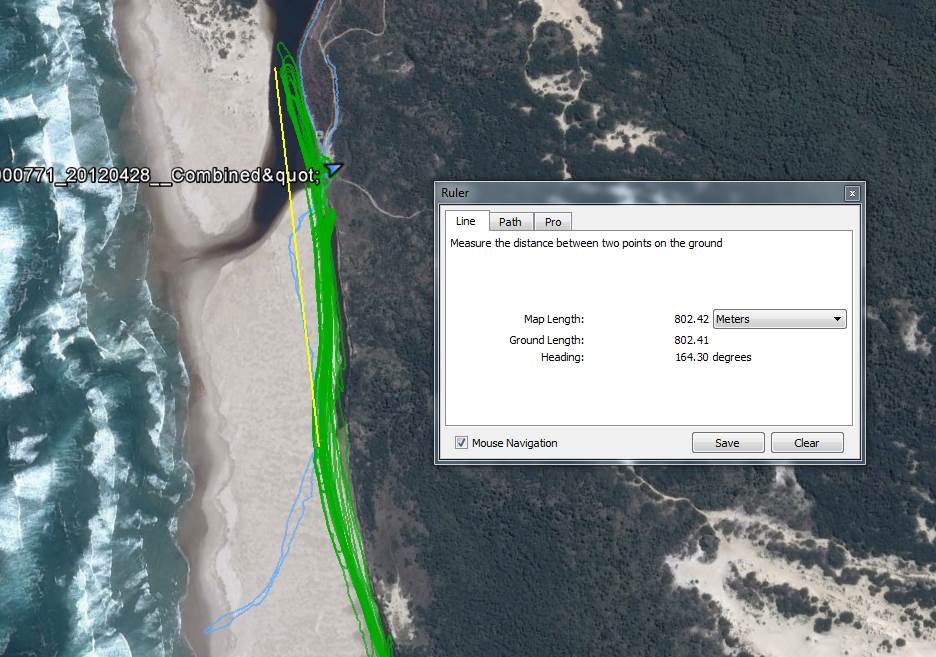Click the Ground Length value 802.41
Viewport: 936px width, 657px height.
(x=691, y=340)
